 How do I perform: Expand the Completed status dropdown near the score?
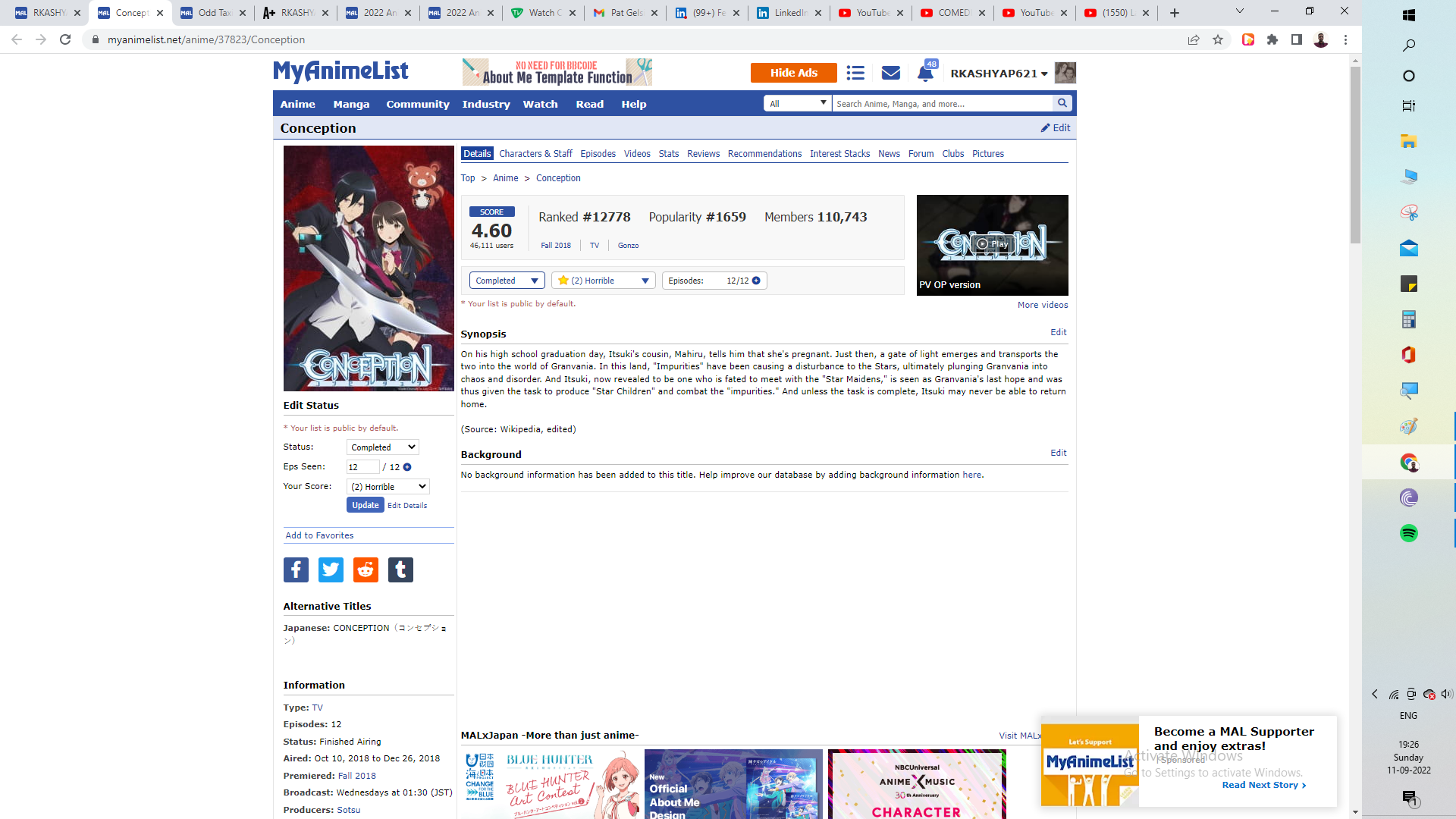point(507,281)
